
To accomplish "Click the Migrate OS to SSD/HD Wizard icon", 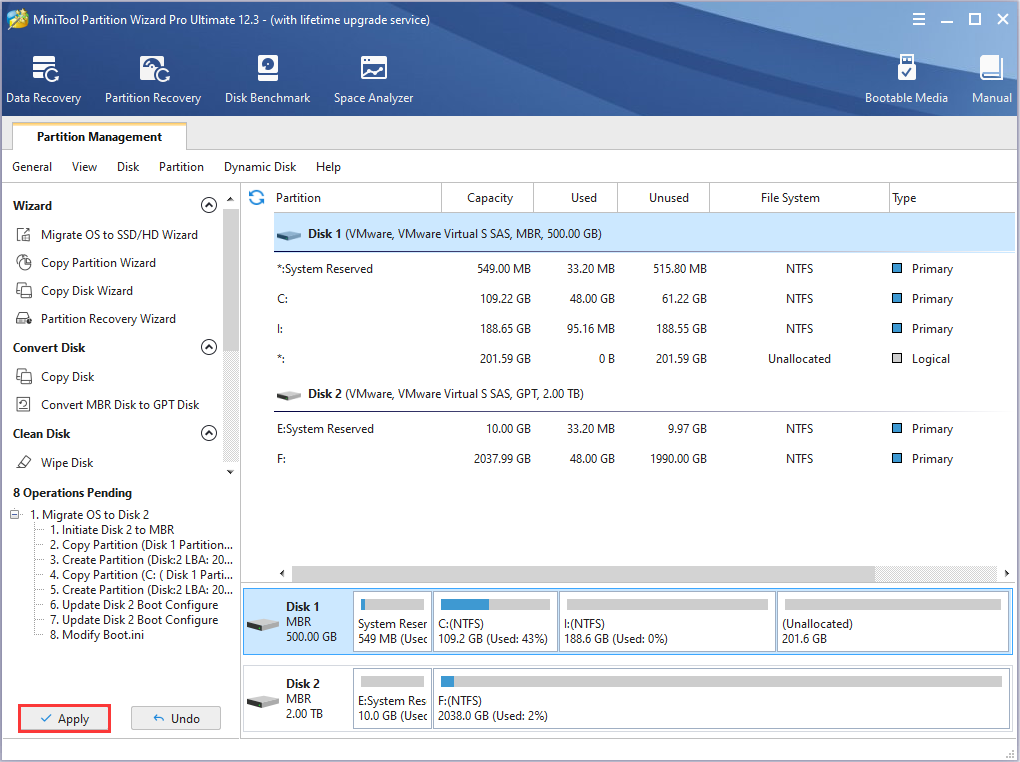I will pos(24,235).
